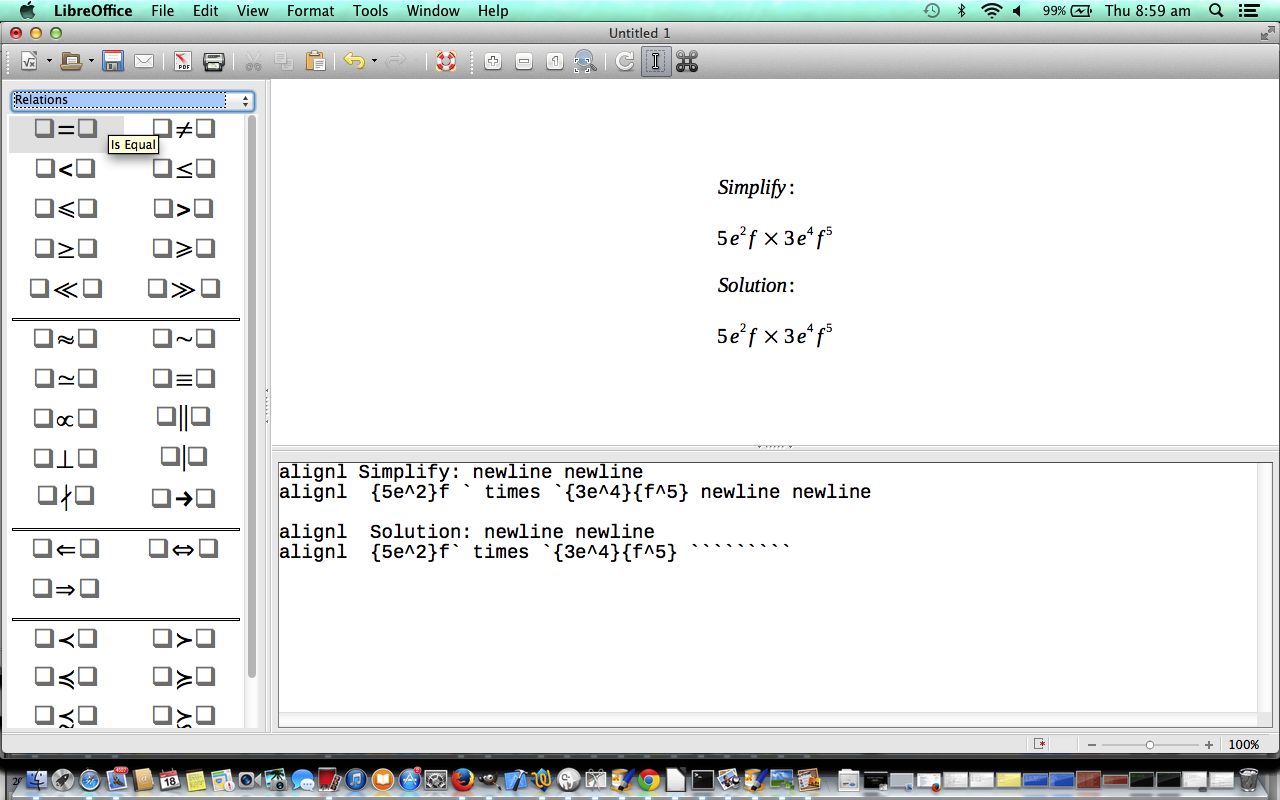The width and height of the screenshot is (1280, 800).
Task: Insert the Much Less Than relation
Action: pyautogui.click(x=66, y=289)
